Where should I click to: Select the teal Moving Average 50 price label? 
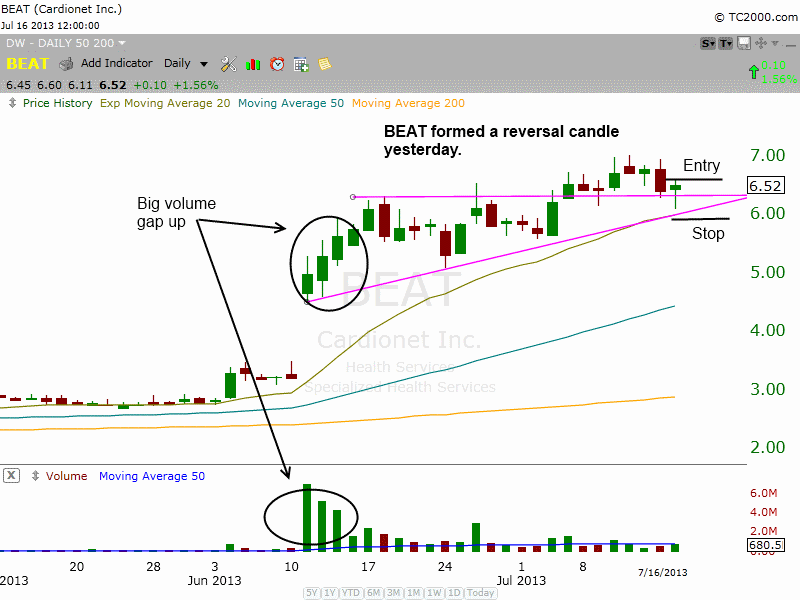[291, 103]
